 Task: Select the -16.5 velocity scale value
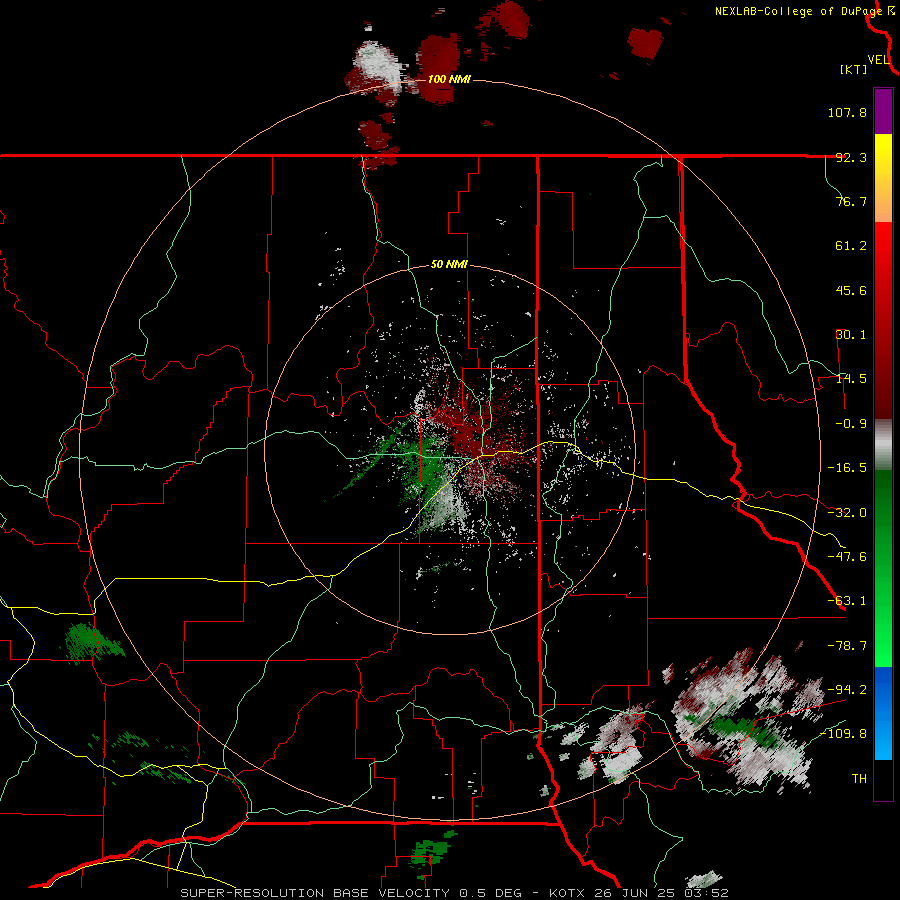[x=847, y=468]
